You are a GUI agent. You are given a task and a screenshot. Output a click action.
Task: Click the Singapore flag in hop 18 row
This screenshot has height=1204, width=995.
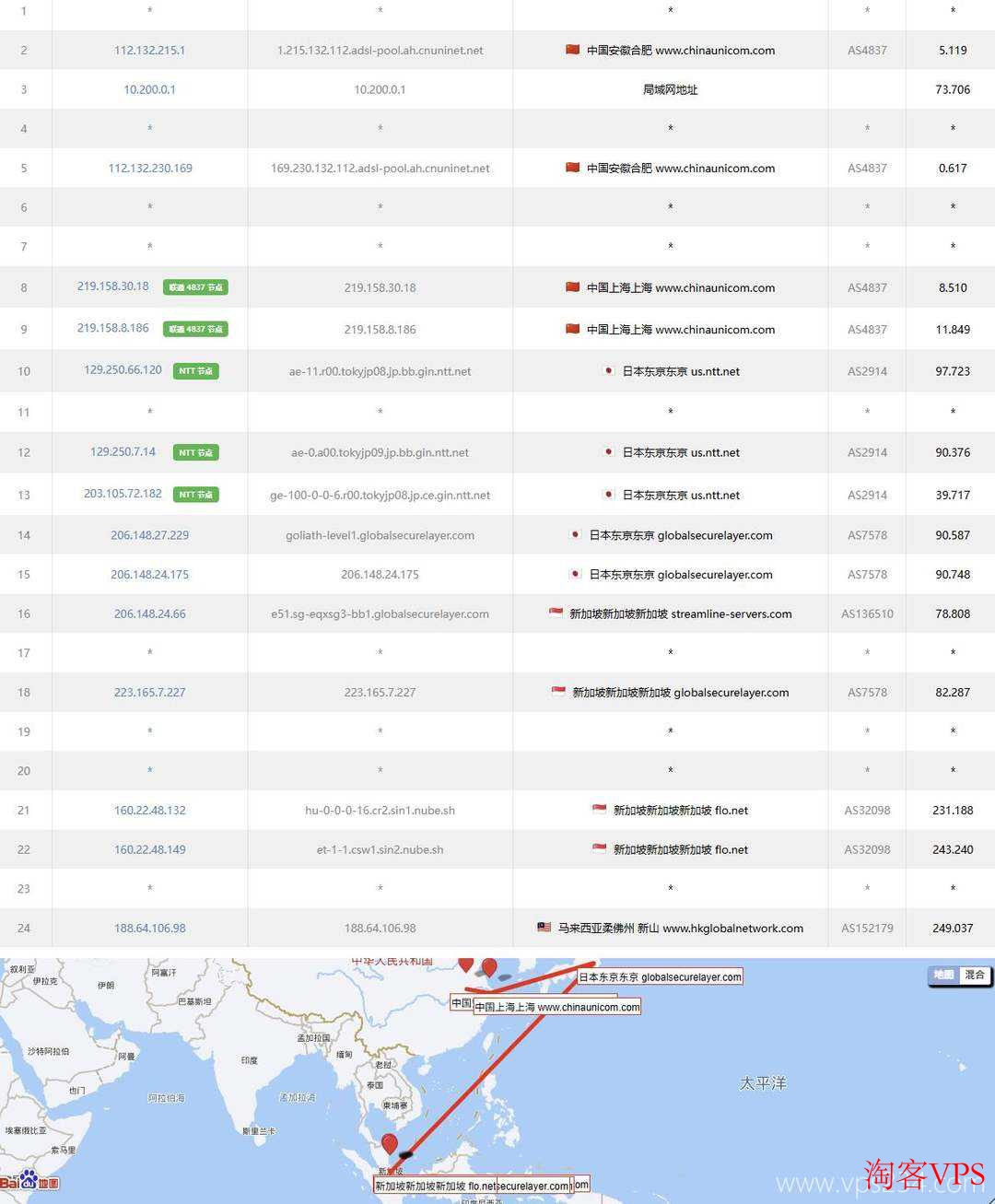pyautogui.click(x=558, y=692)
